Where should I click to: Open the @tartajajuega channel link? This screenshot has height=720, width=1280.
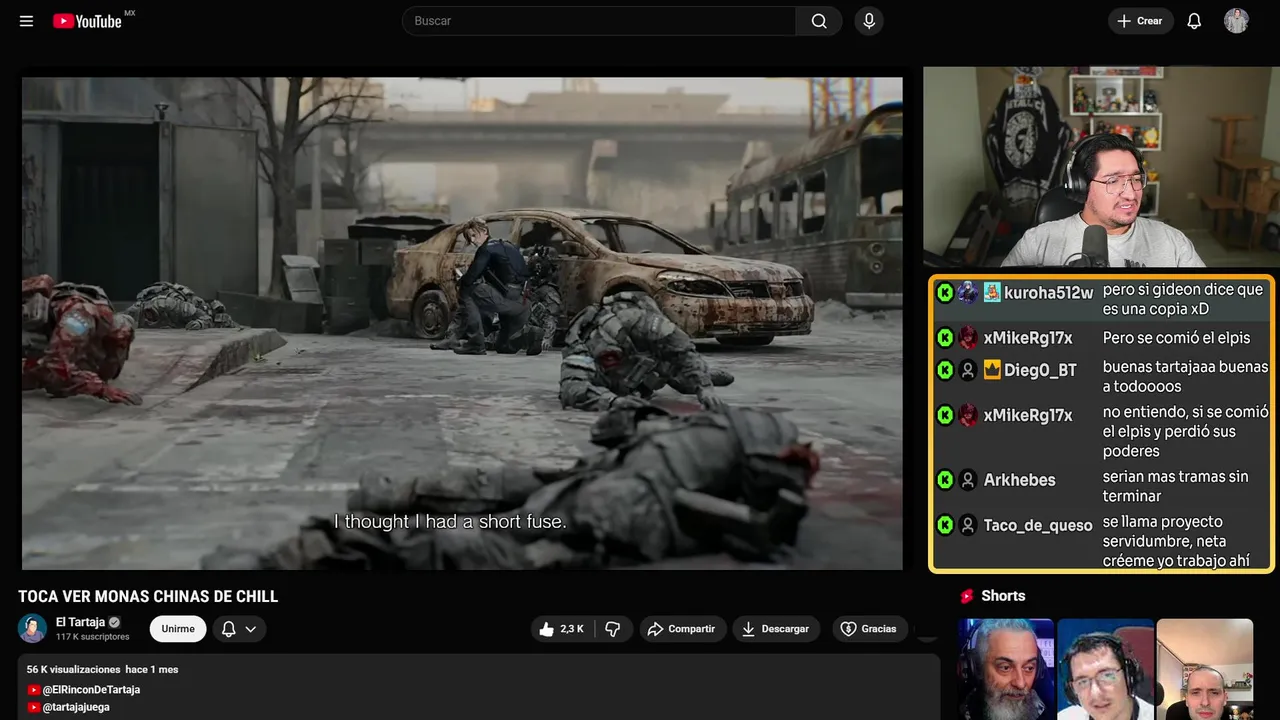click(x=76, y=707)
